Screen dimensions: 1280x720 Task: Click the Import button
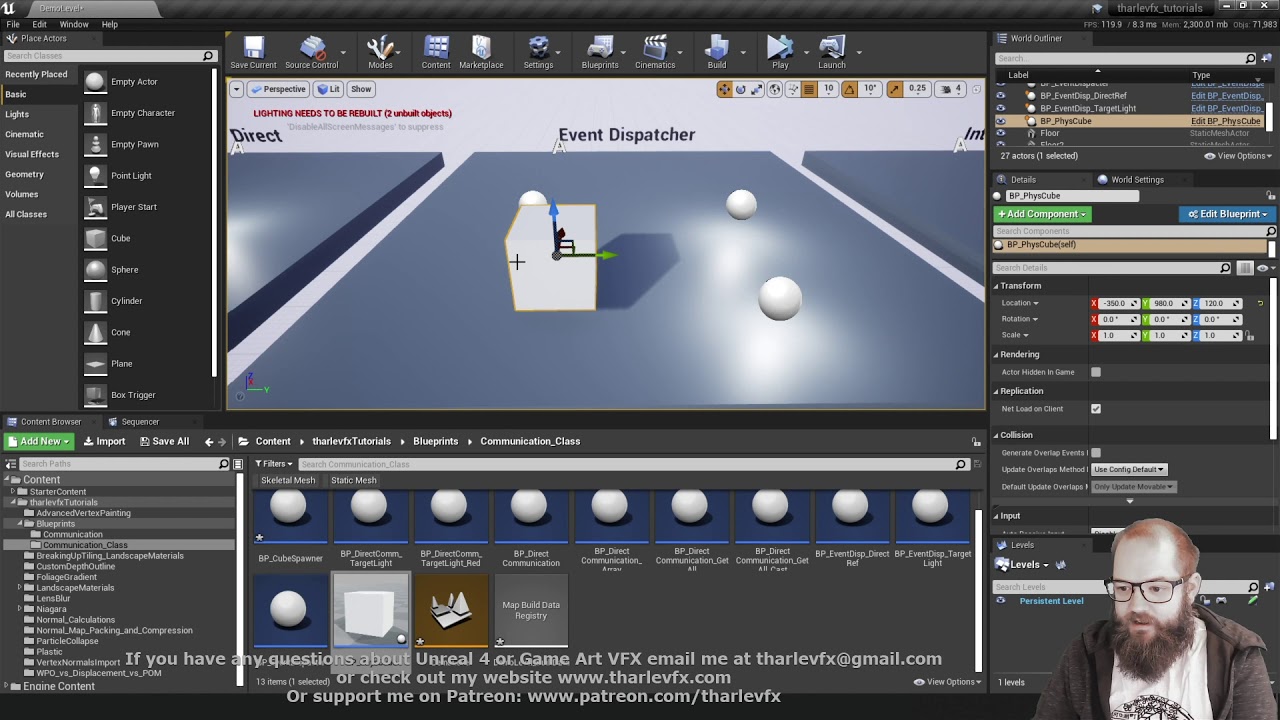pos(104,441)
